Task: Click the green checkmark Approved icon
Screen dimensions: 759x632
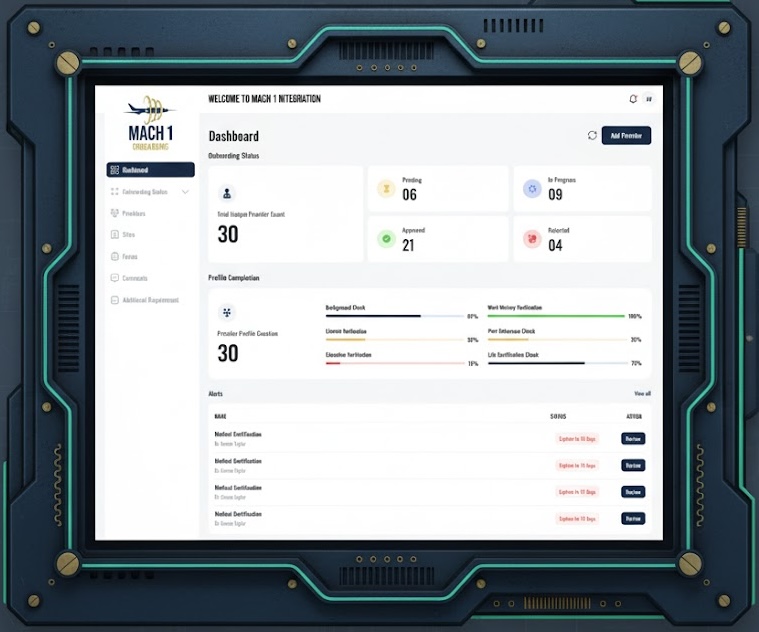Action: pyautogui.click(x=386, y=239)
